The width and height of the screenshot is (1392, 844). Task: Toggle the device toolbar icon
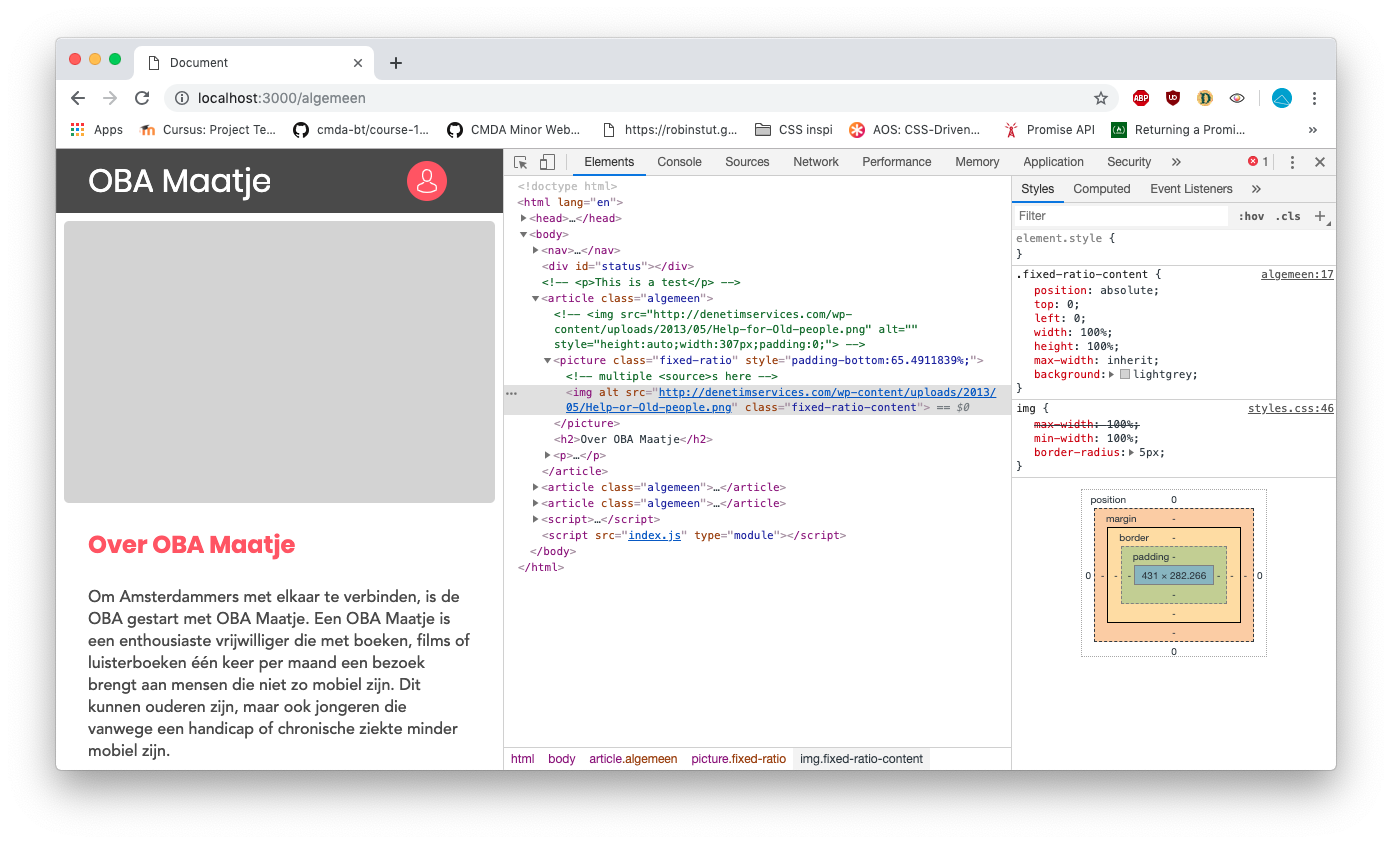pyautogui.click(x=547, y=162)
